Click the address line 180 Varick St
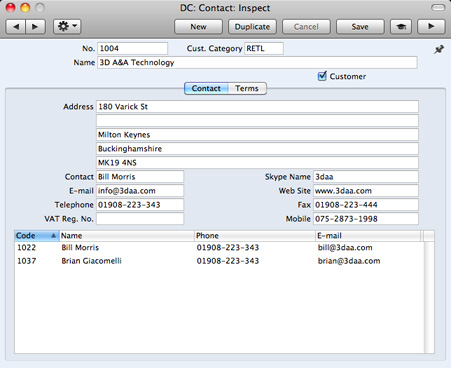Viewport: 451px width, 368px height. click(257, 107)
